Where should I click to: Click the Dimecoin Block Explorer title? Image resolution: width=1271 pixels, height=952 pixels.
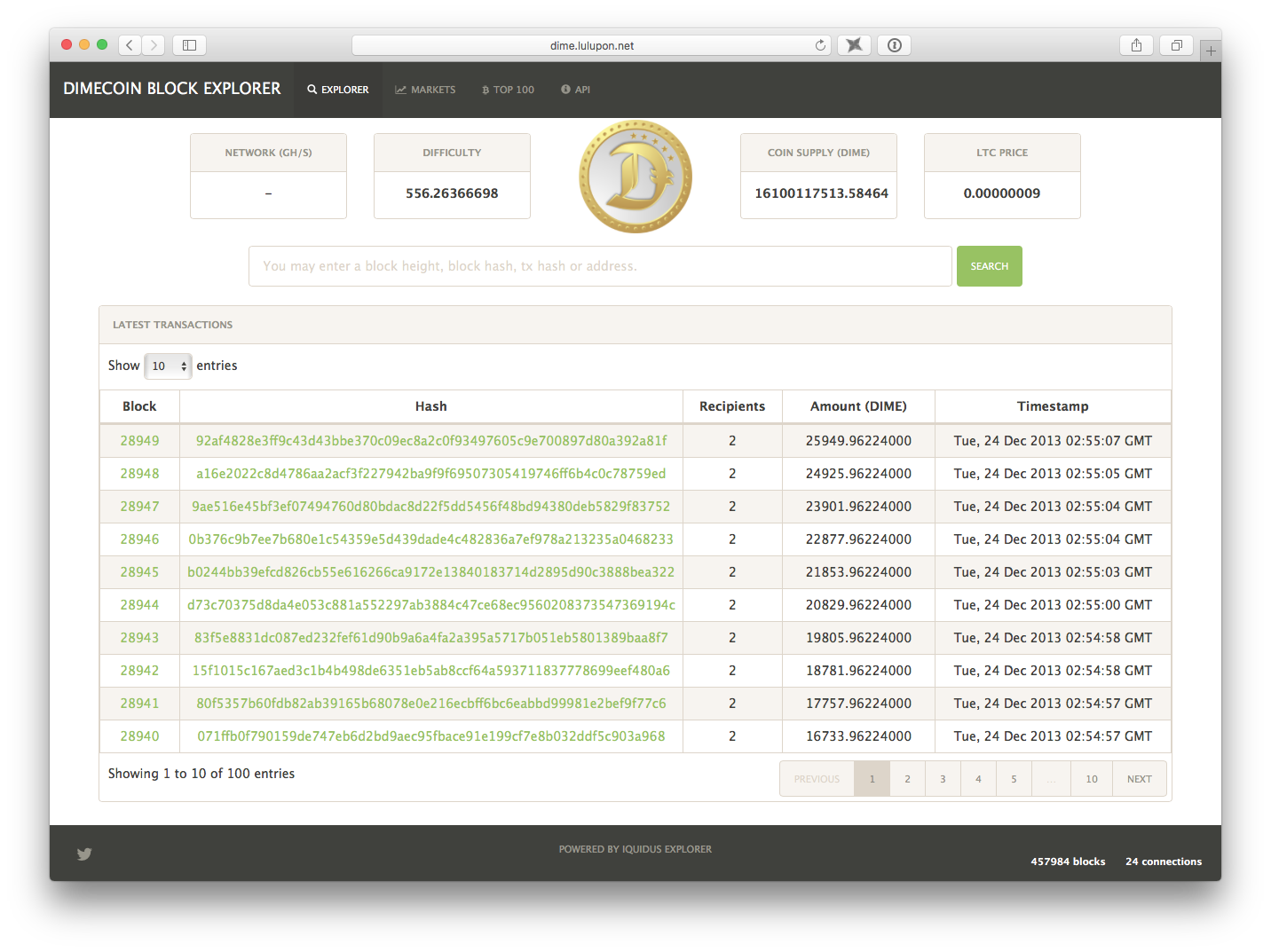tap(172, 89)
